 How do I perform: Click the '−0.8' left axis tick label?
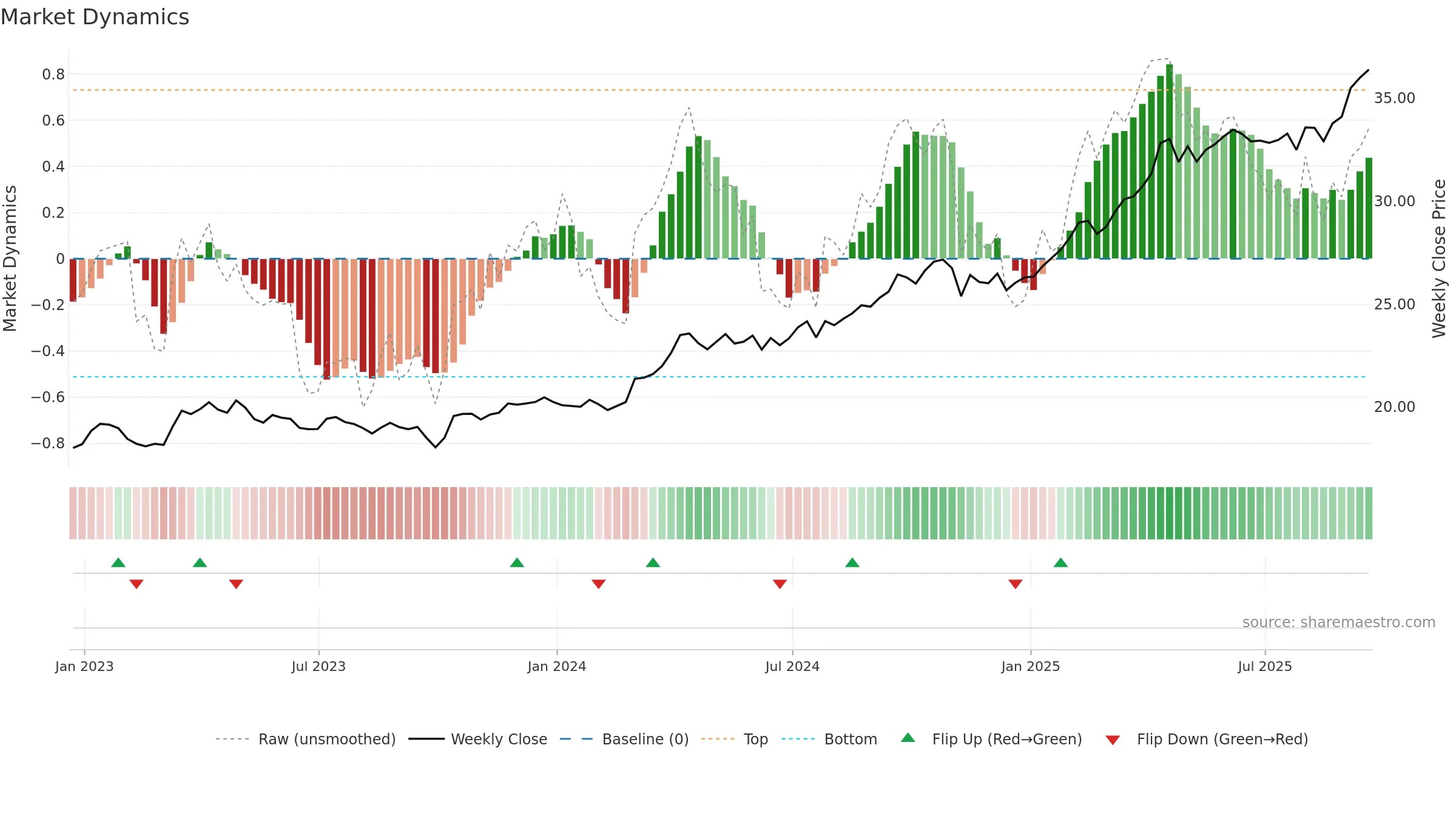coord(48,443)
